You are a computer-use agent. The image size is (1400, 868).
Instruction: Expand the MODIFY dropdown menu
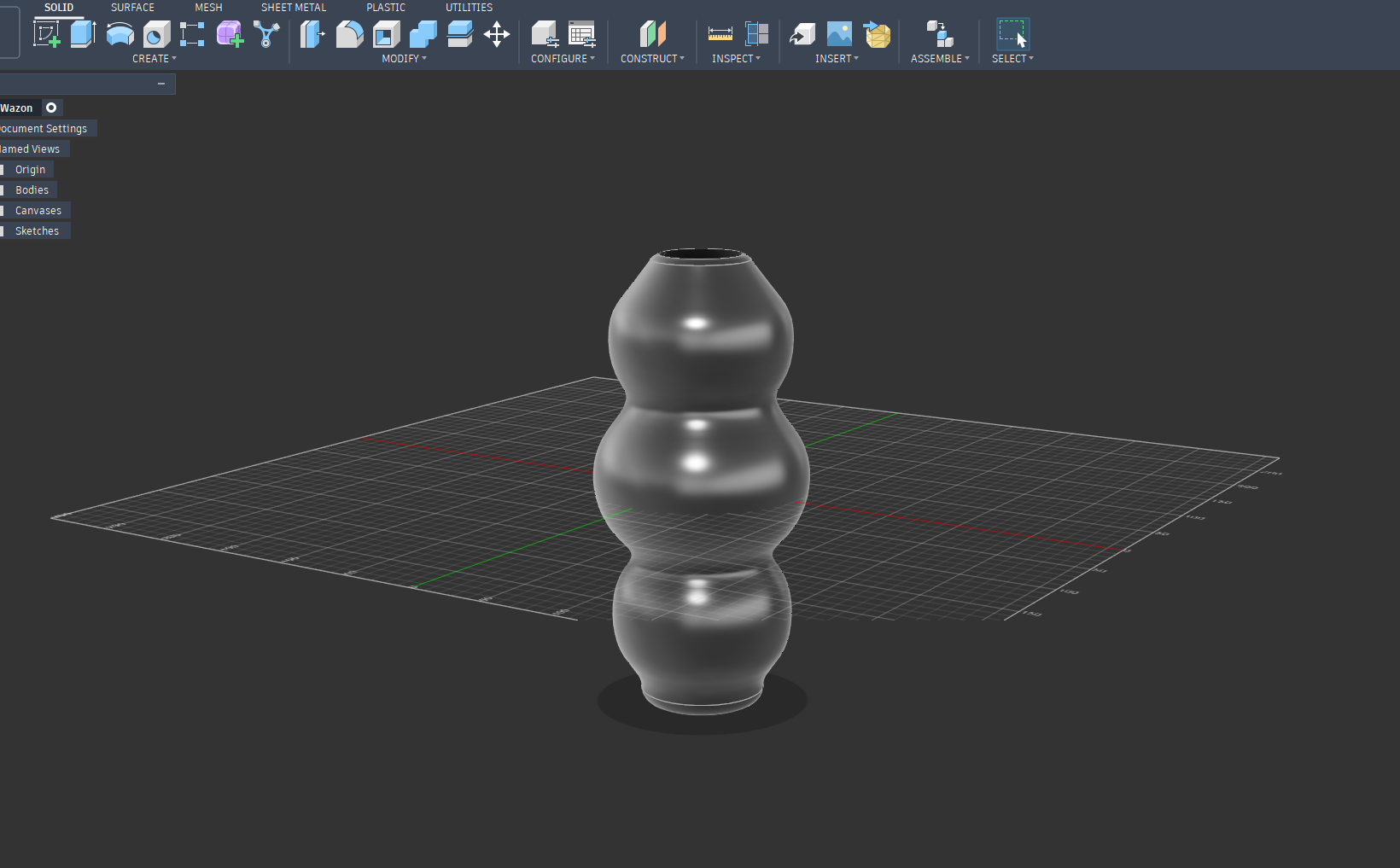coord(404,59)
